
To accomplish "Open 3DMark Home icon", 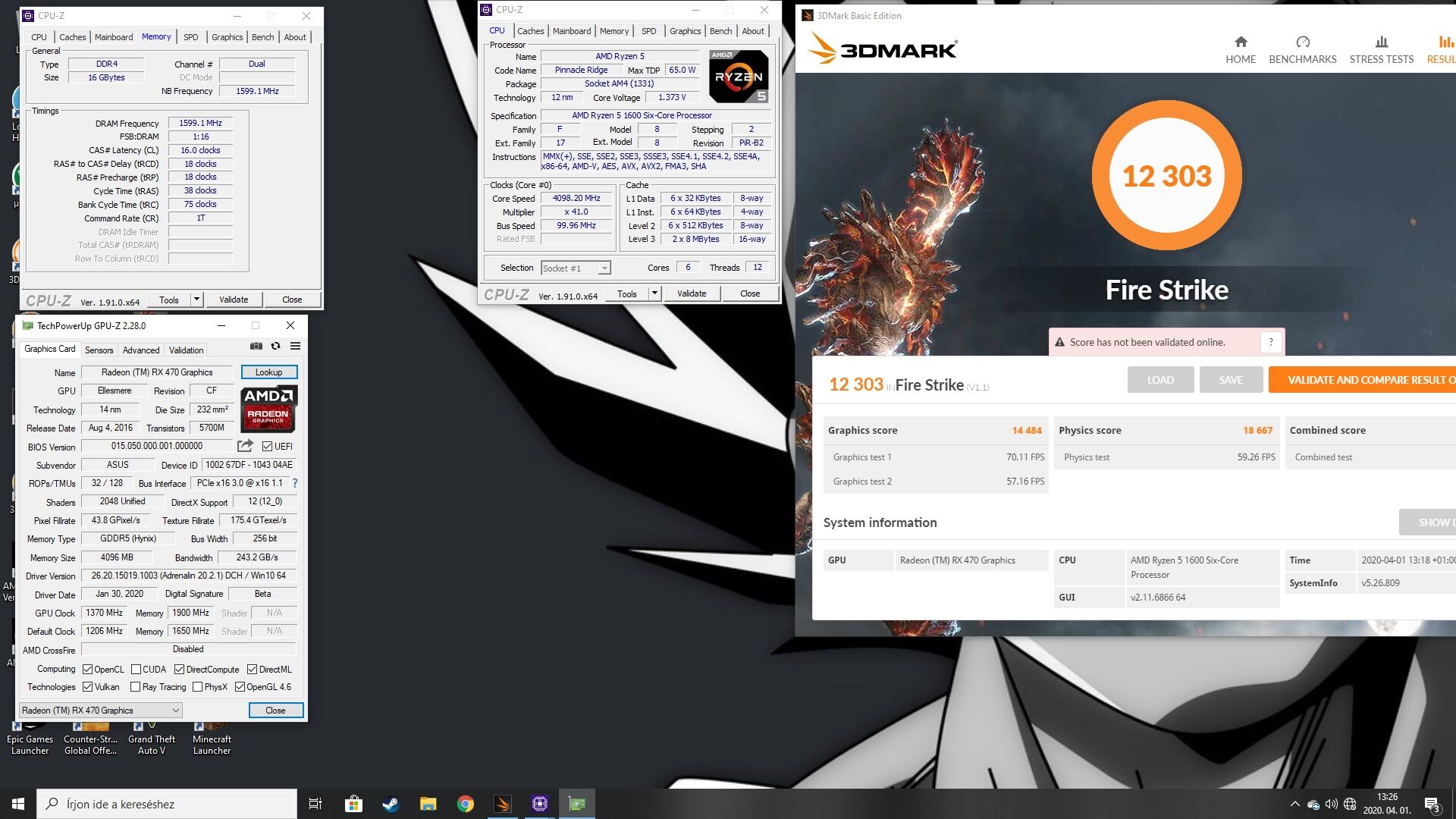I will (1241, 50).
